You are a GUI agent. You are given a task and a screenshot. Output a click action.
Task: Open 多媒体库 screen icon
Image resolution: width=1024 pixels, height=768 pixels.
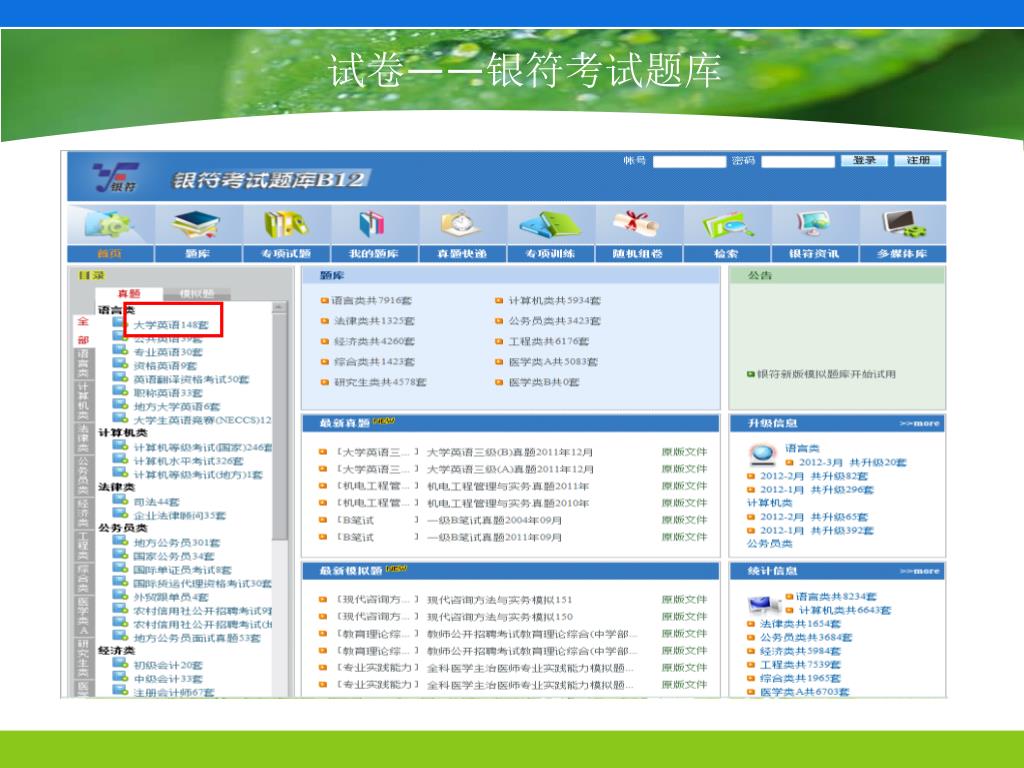pos(903,225)
